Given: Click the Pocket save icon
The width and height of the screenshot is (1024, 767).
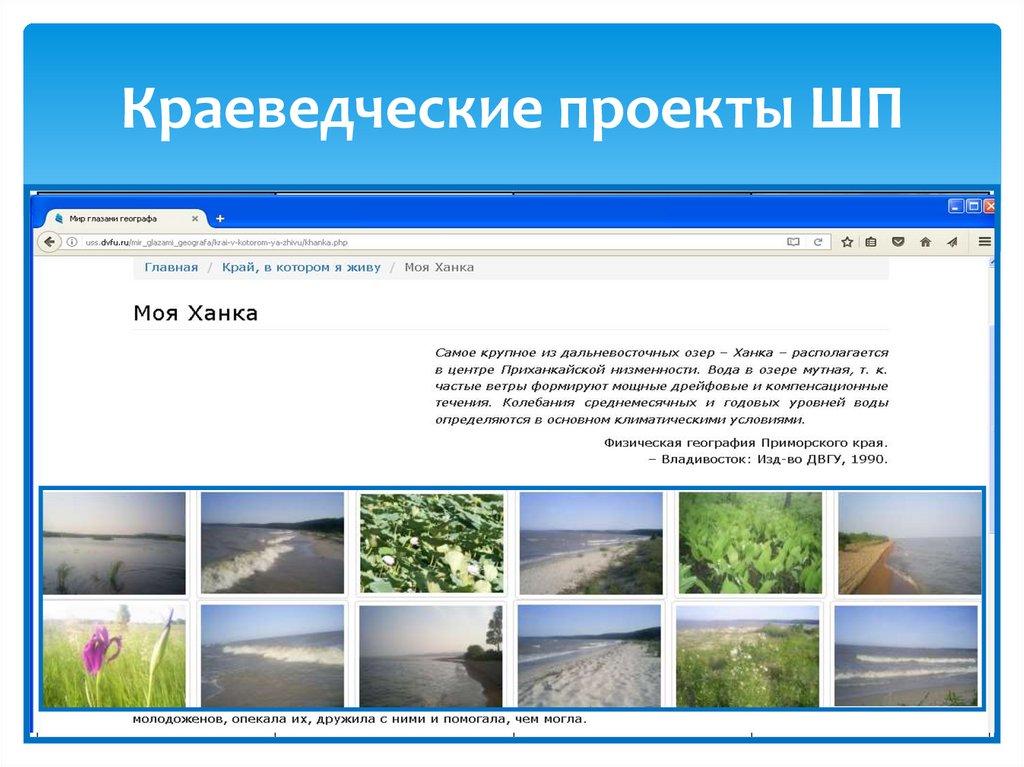Looking at the screenshot, I should point(898,242).
